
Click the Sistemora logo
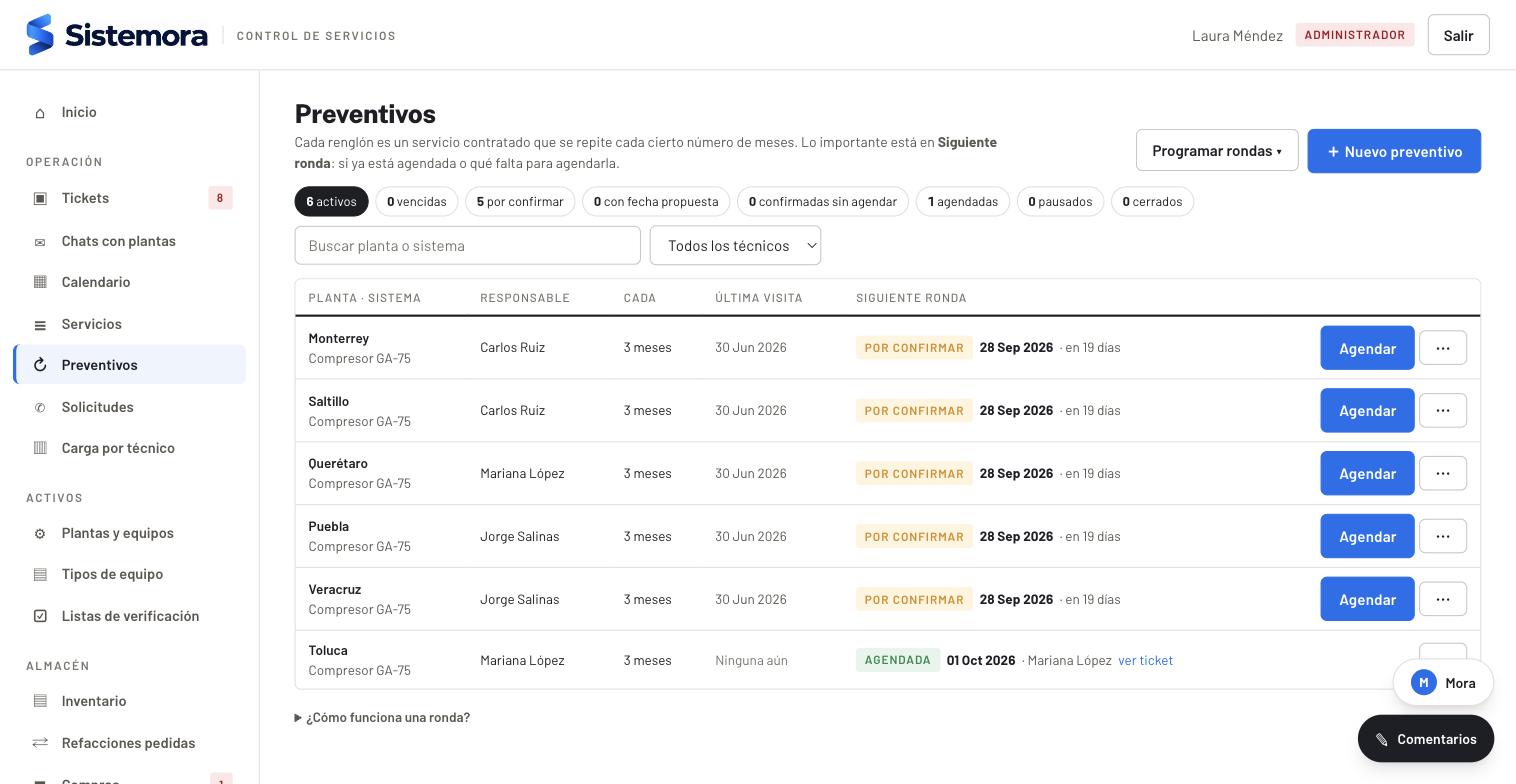coord(117,35)
